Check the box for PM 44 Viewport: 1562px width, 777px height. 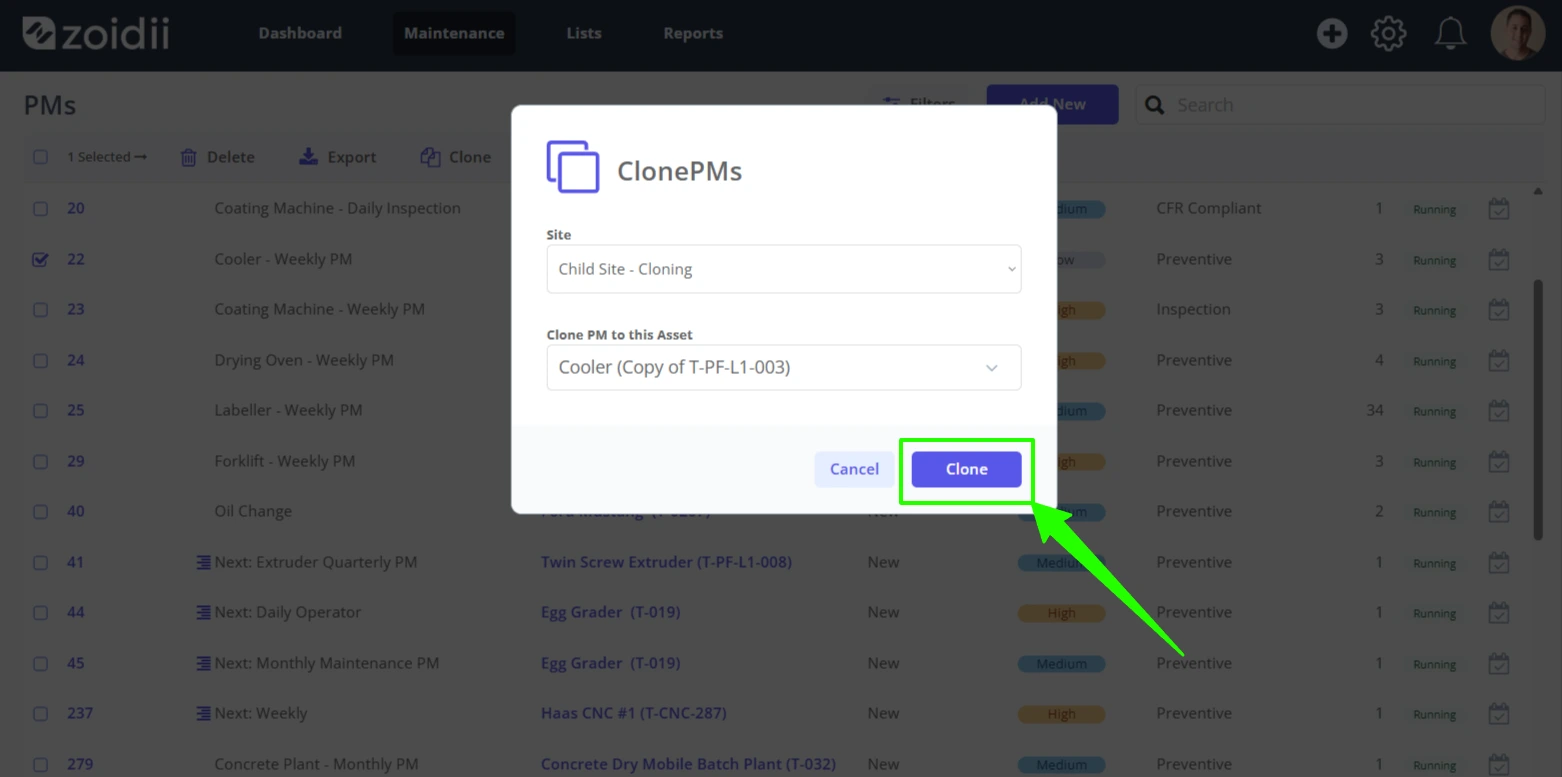(x=40, y=612)
